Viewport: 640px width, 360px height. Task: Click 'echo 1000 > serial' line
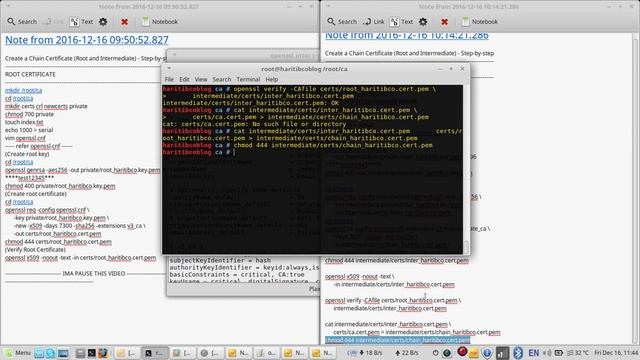[x=29, y=130]
